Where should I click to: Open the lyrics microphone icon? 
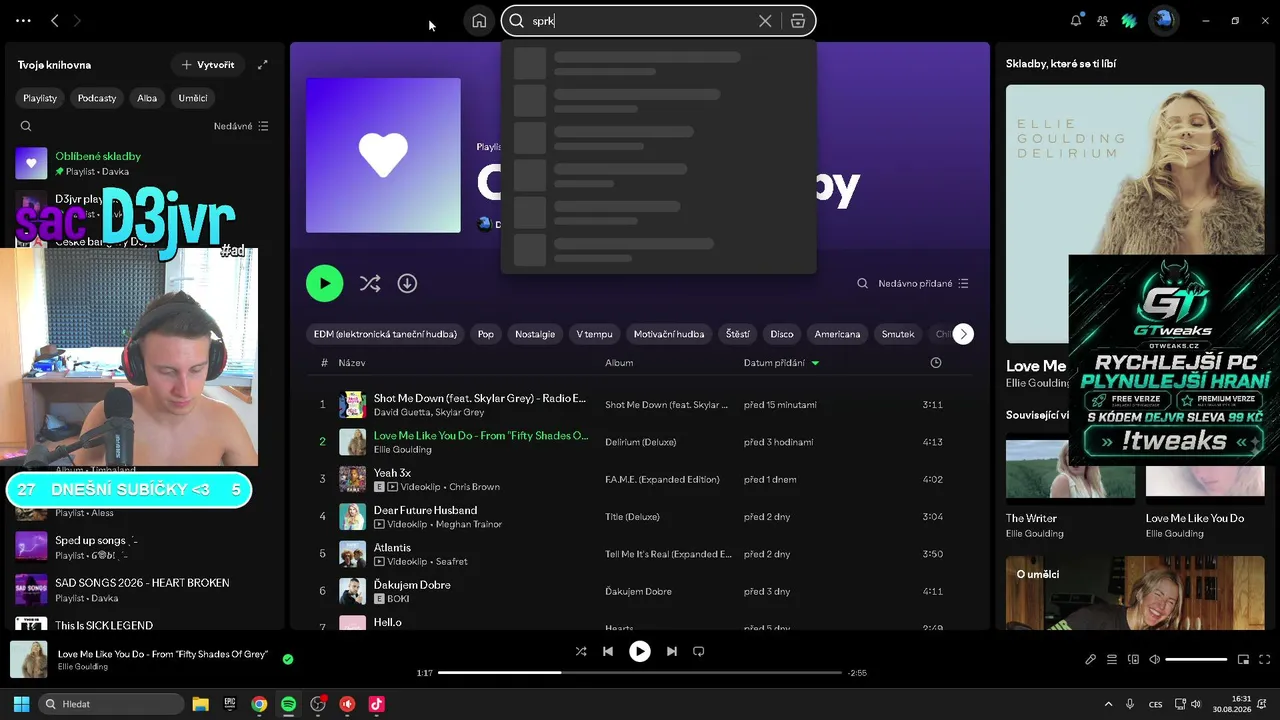pos(1091,659)
